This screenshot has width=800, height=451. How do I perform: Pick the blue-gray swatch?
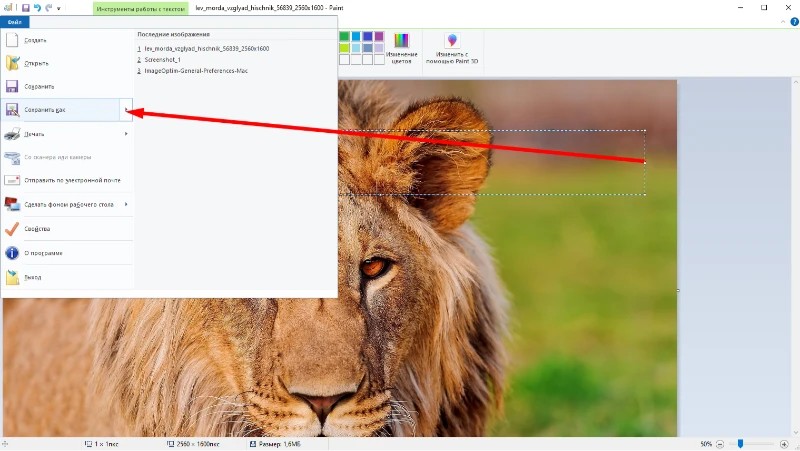click(x=367, y=48)
